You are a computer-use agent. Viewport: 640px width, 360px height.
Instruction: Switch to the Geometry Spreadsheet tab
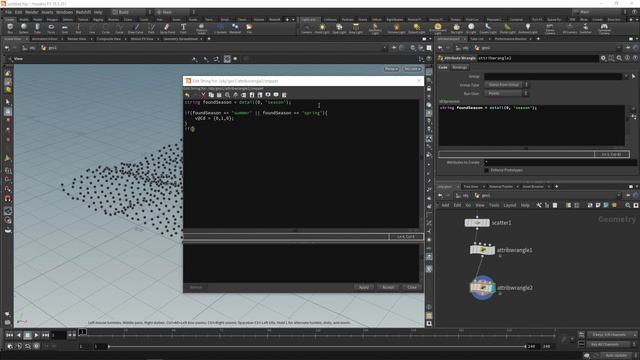click(180, 39)
